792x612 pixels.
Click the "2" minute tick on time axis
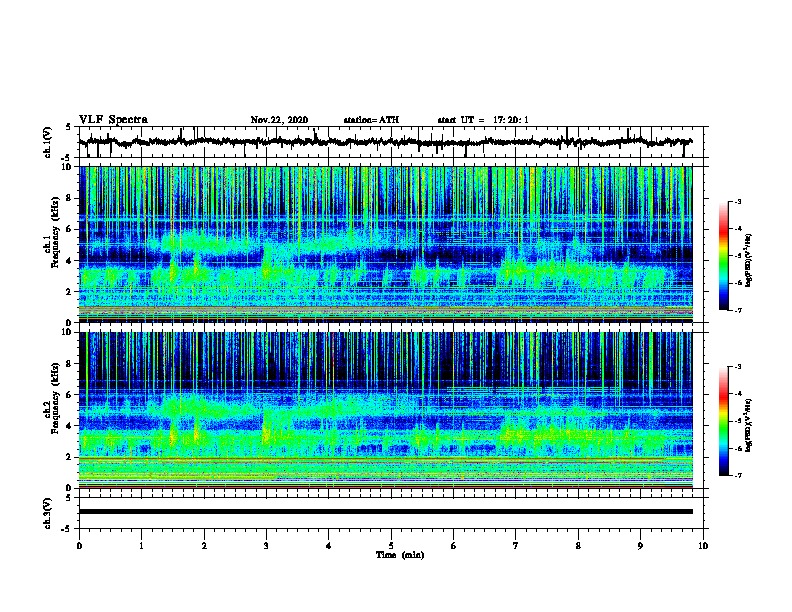point(204,545)
